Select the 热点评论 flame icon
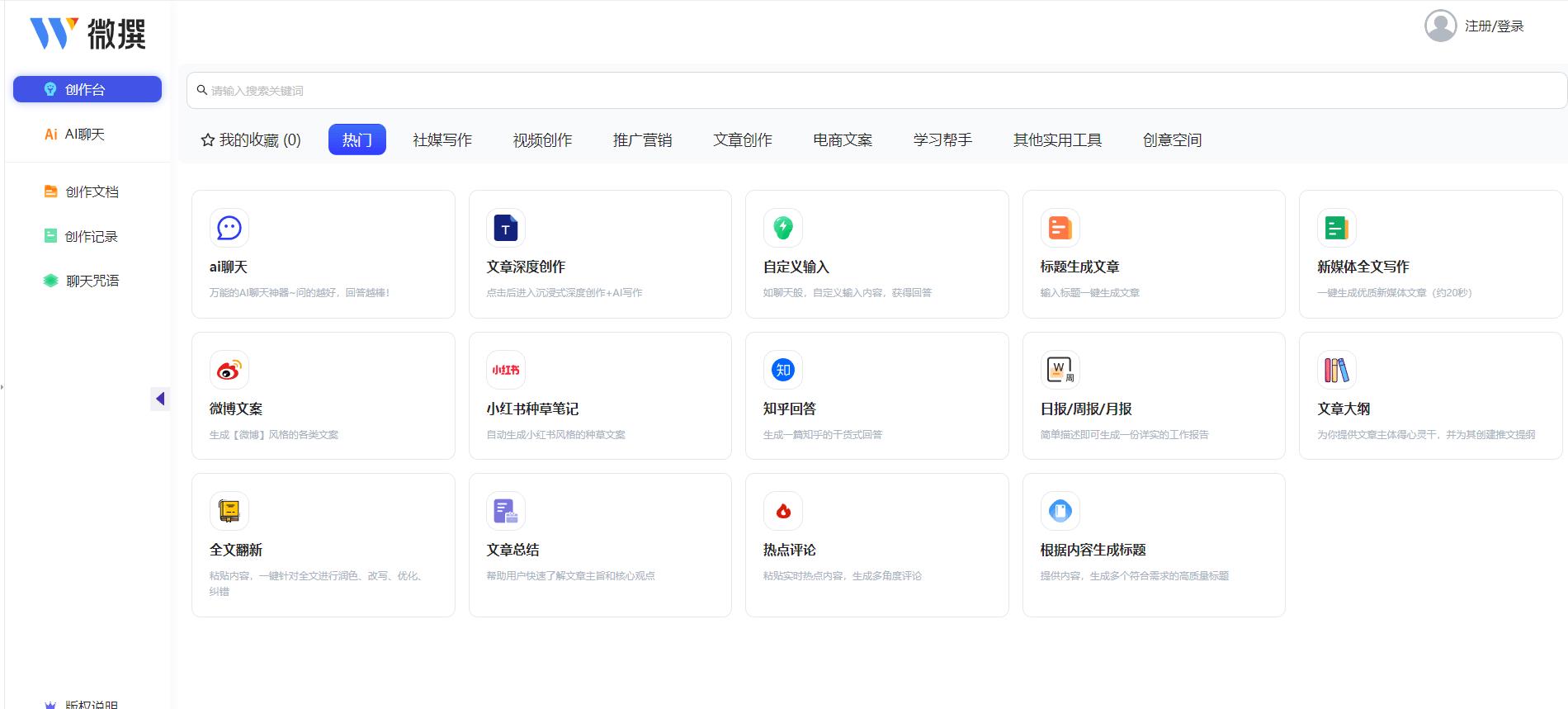The image size is (1568, 709). point(782,511)
